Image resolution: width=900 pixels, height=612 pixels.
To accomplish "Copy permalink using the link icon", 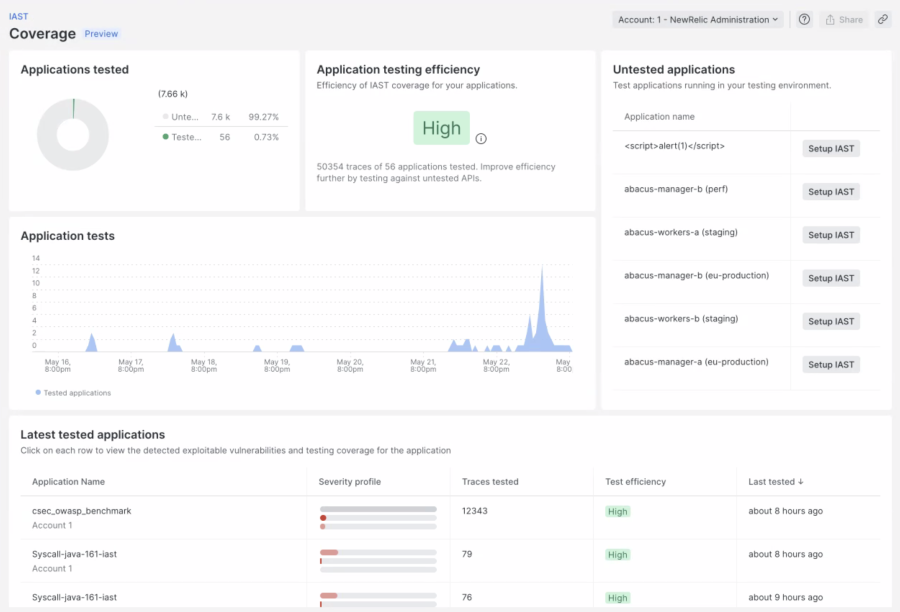I will (882, 19).
